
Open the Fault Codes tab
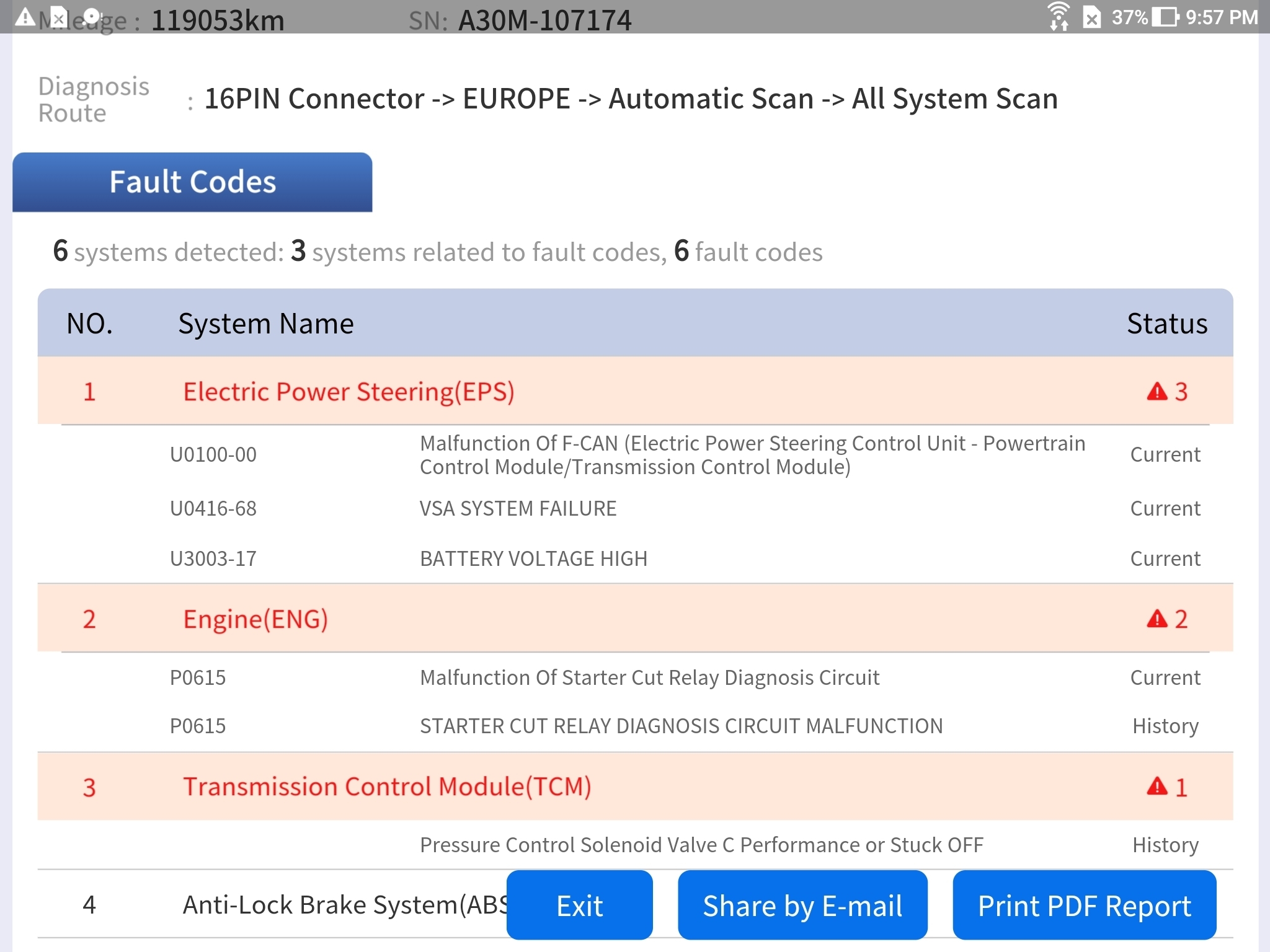(x=192, y=182)
